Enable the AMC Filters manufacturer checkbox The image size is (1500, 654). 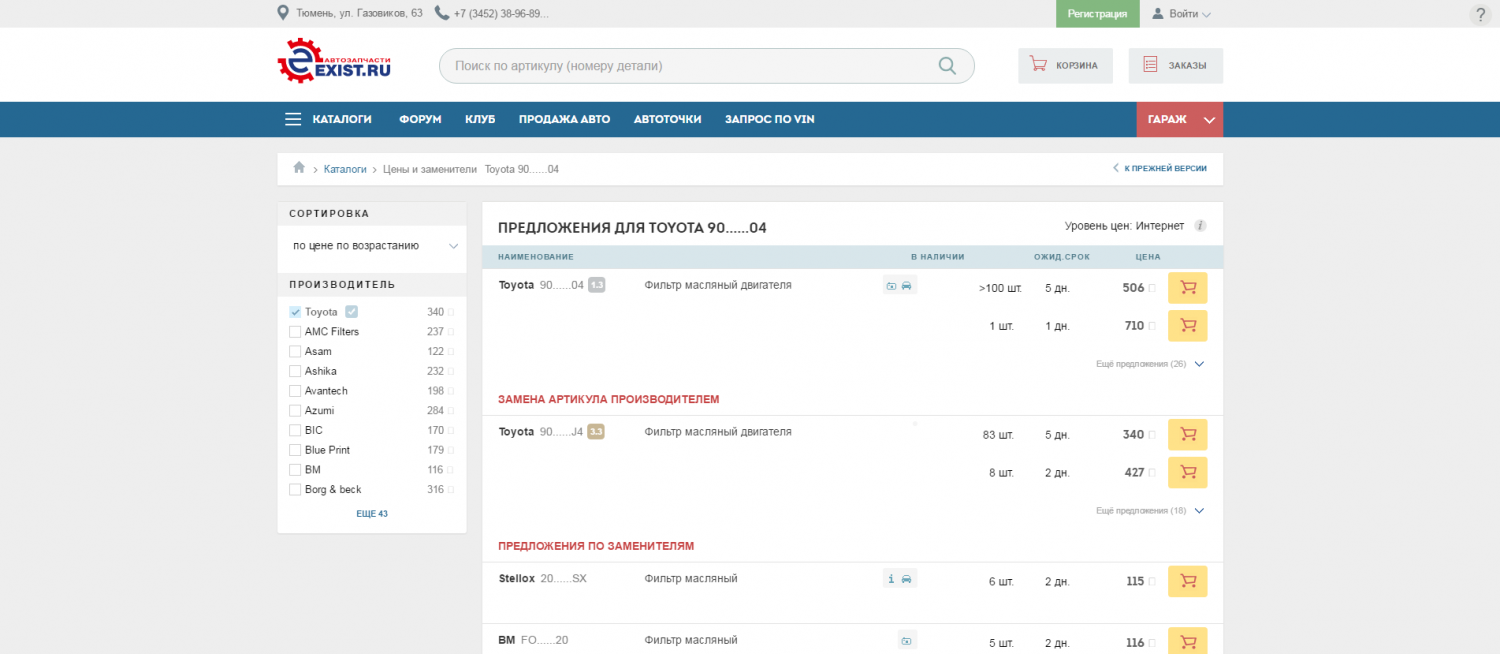pos(295,332)
